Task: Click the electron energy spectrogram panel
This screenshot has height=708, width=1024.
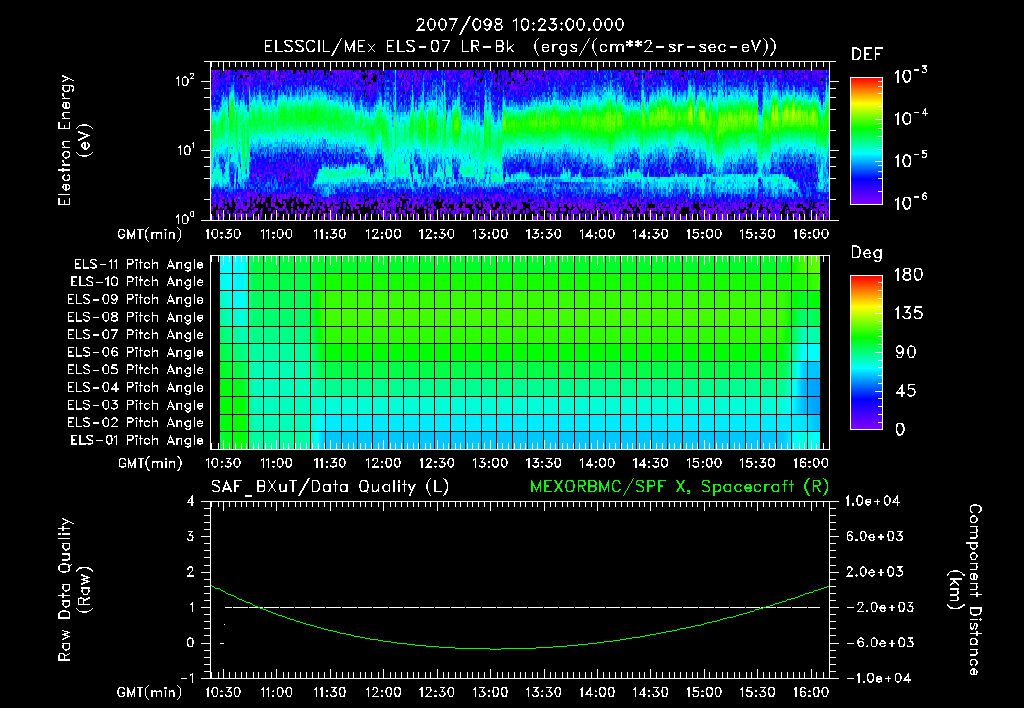Action: tap(520, 143)
